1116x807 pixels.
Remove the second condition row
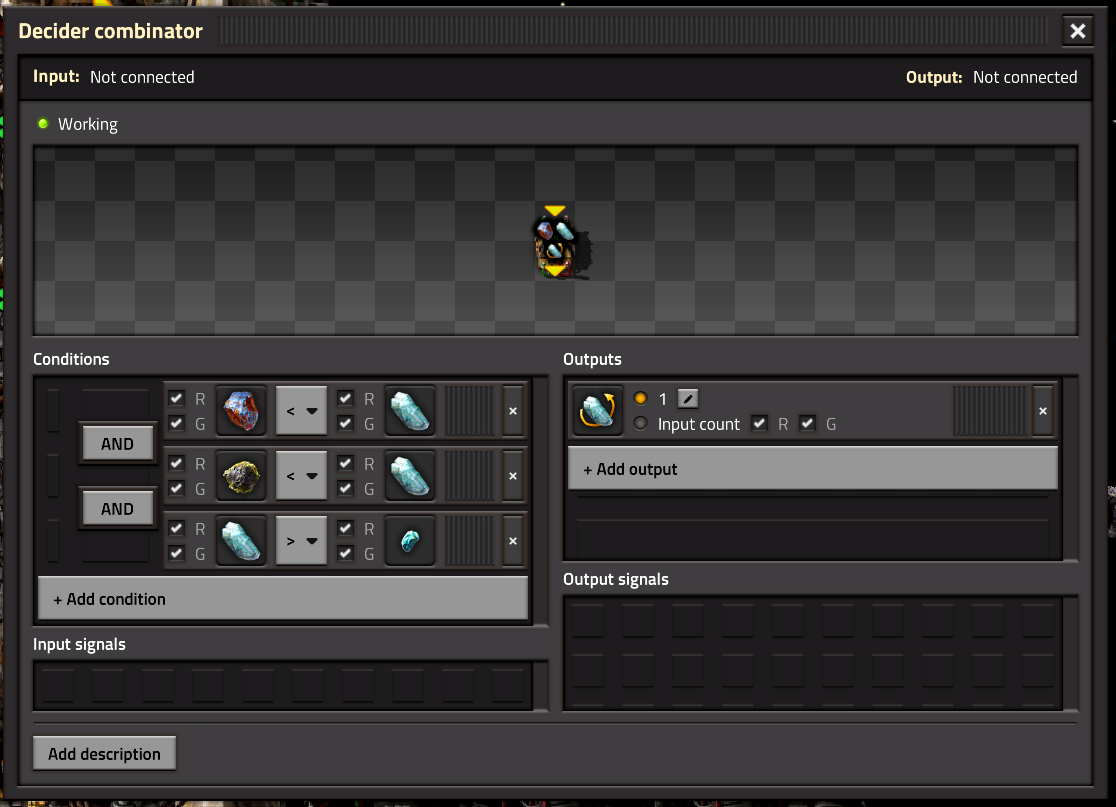[513, 476]
